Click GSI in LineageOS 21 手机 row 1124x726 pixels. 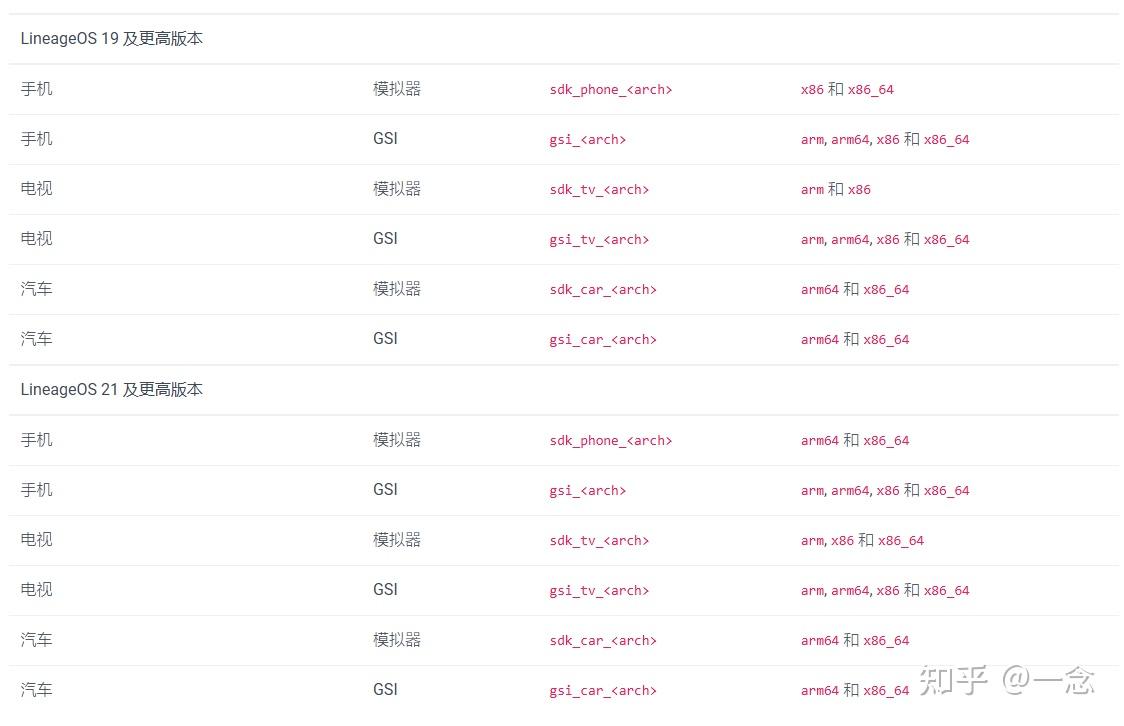coord(385,490)
